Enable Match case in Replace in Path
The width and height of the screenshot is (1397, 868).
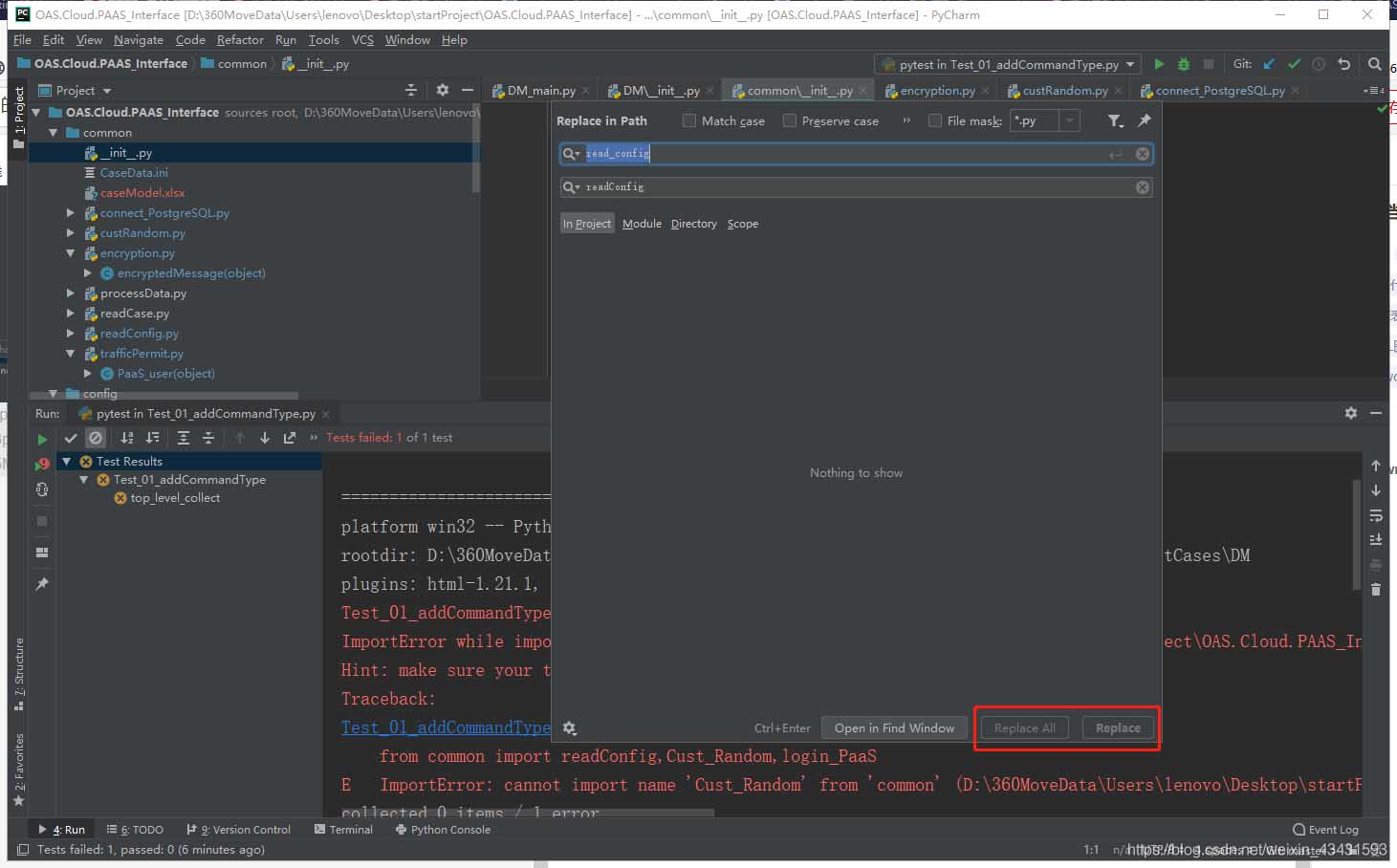689,120
